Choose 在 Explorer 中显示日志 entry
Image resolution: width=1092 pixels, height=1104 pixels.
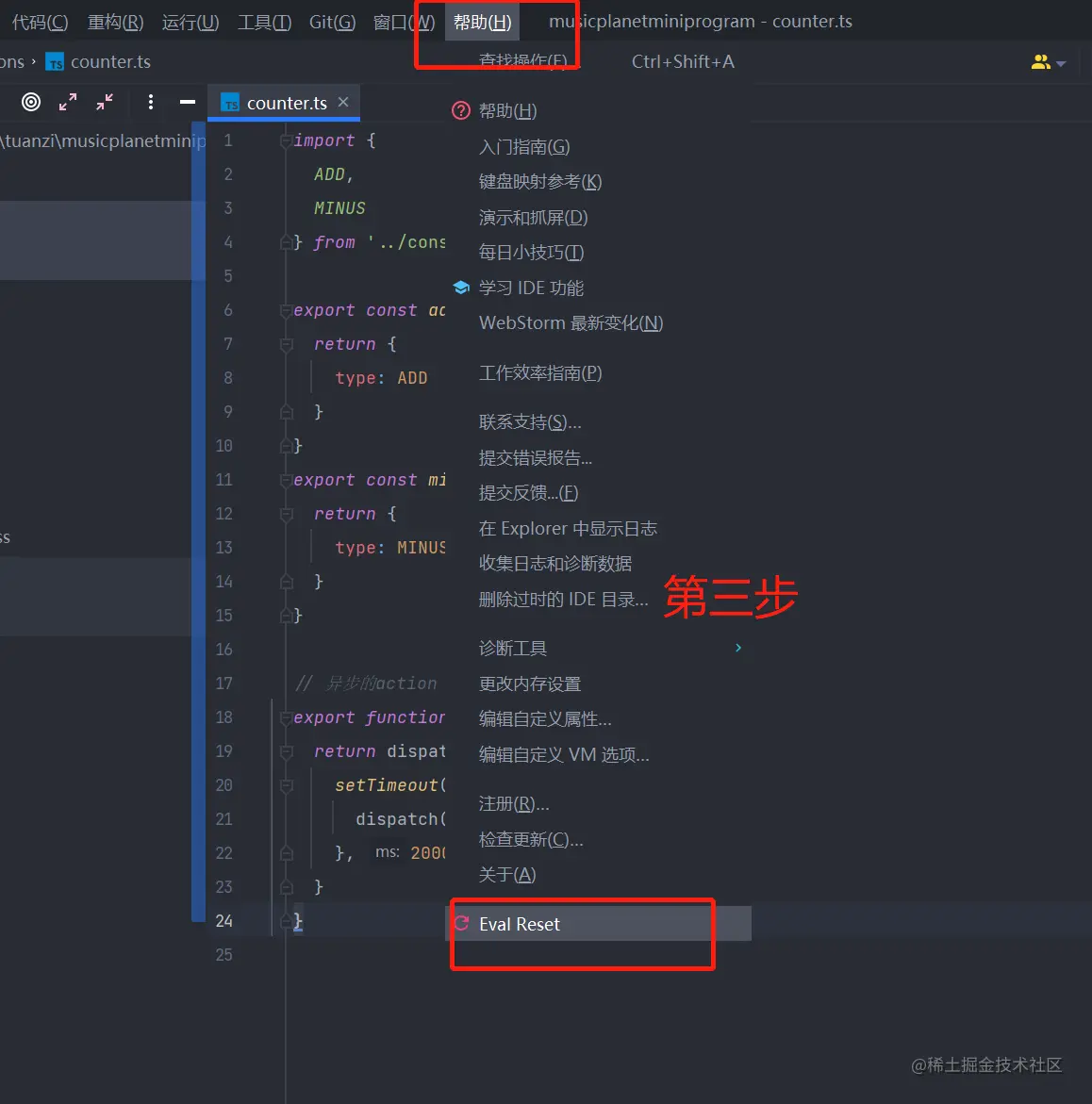(600, 528)
